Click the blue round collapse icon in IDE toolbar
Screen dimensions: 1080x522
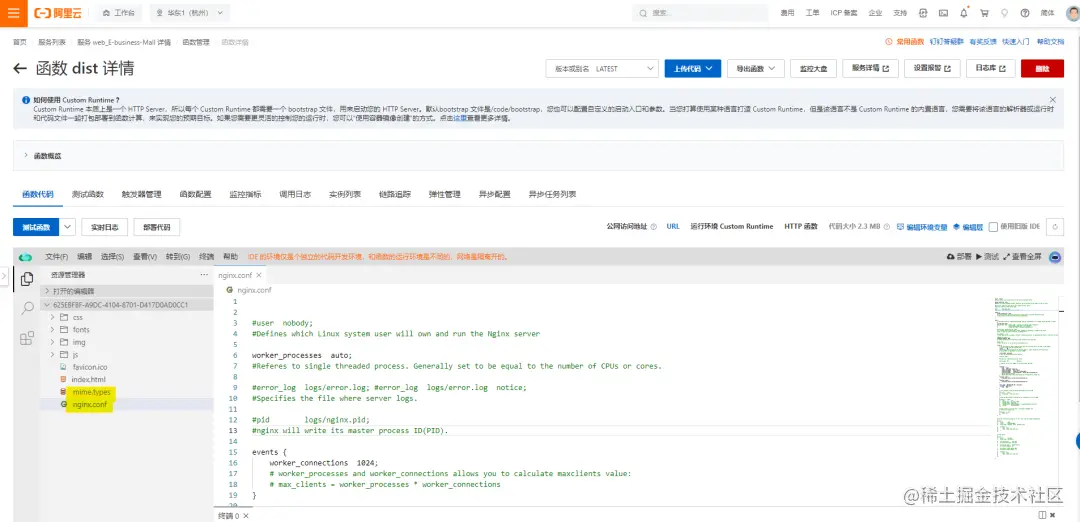click(x=1055, y=257)
